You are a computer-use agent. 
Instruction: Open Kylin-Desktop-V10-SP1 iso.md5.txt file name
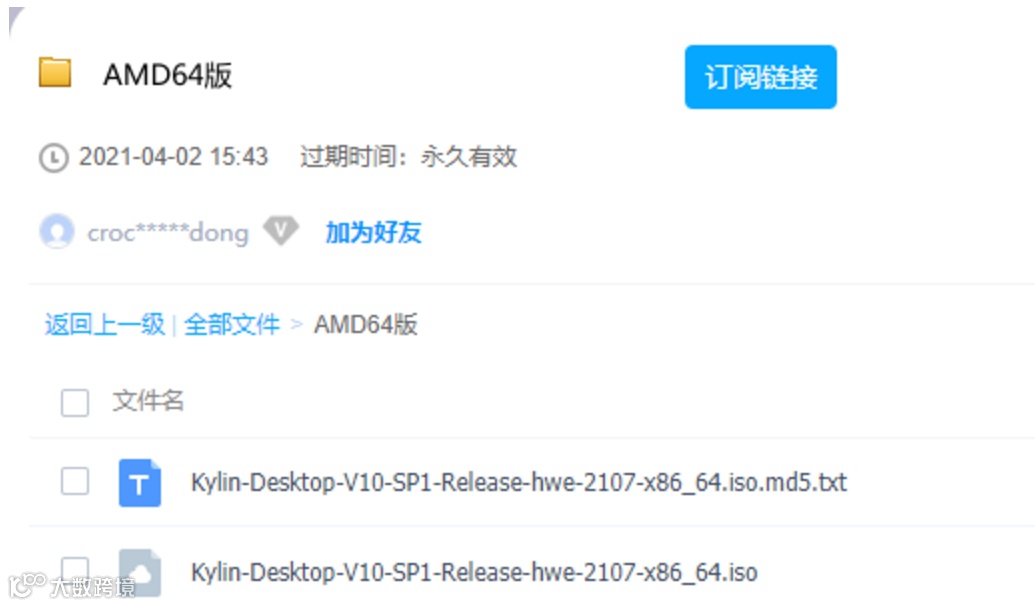pyautogui.click(x=519, y=483)
